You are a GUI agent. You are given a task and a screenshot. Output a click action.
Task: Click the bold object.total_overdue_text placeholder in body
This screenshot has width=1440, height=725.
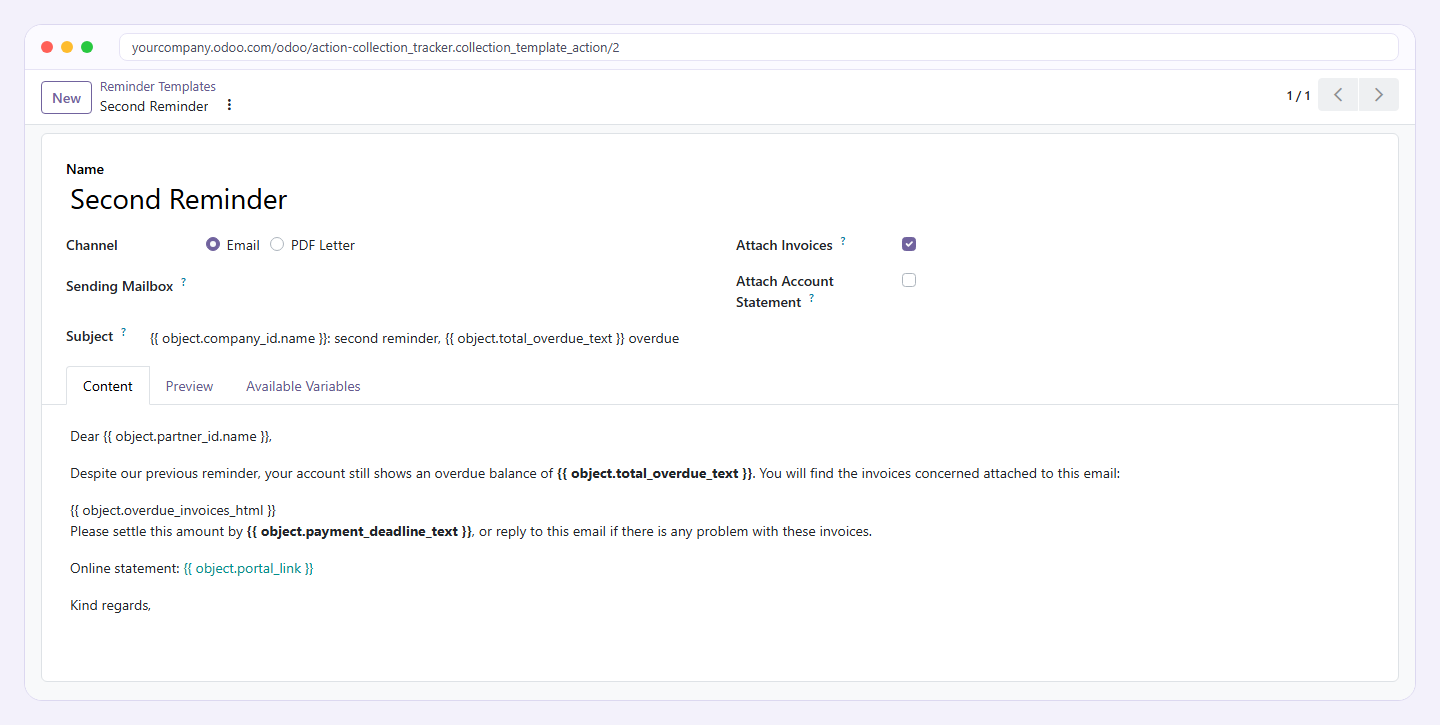(x=655, y=473)
